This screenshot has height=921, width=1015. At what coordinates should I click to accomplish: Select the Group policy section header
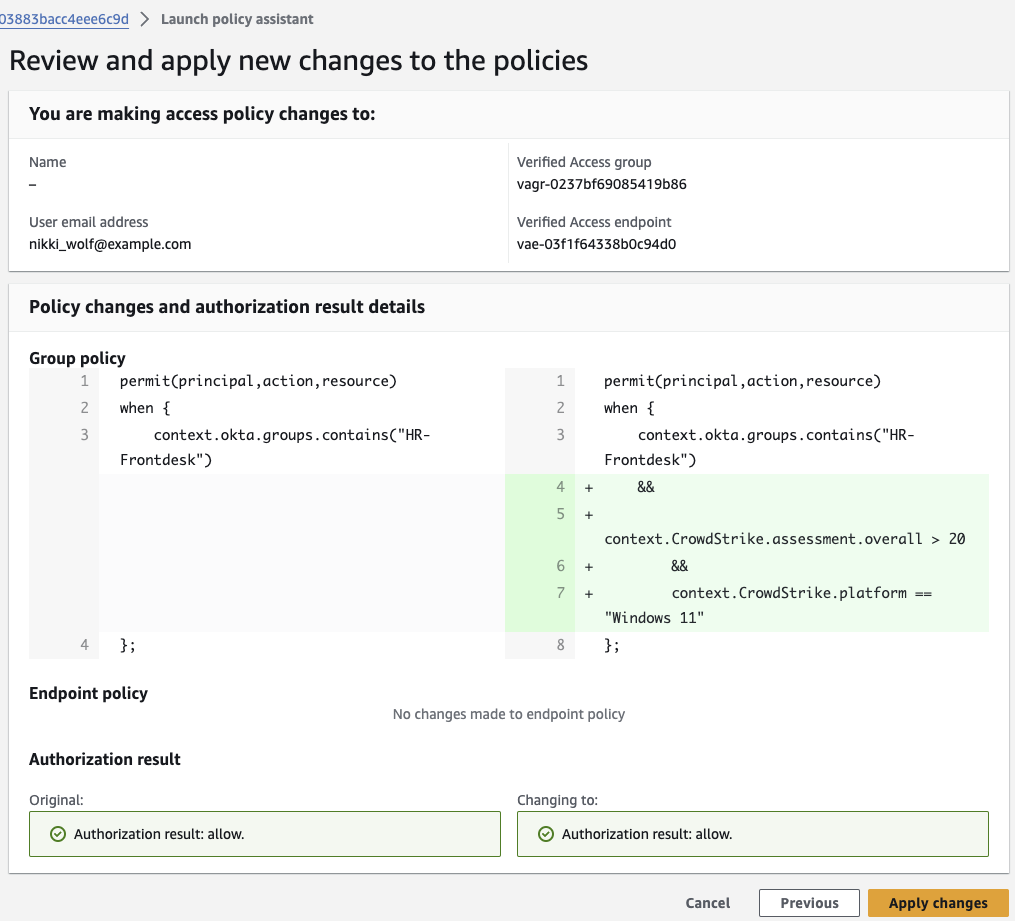click(77, 358)
